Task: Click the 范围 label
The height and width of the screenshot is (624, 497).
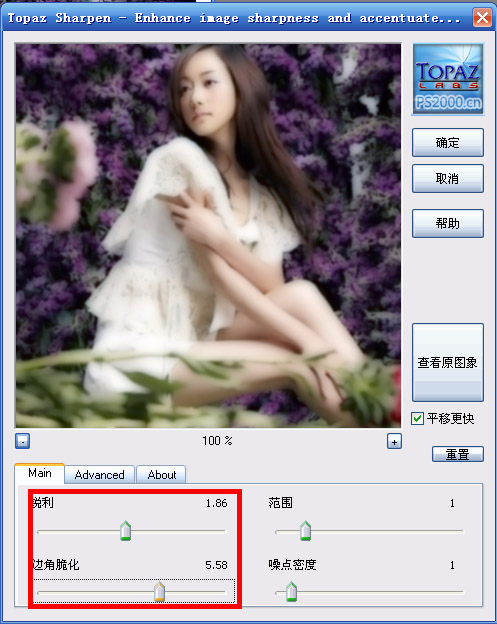Action: 281,503
